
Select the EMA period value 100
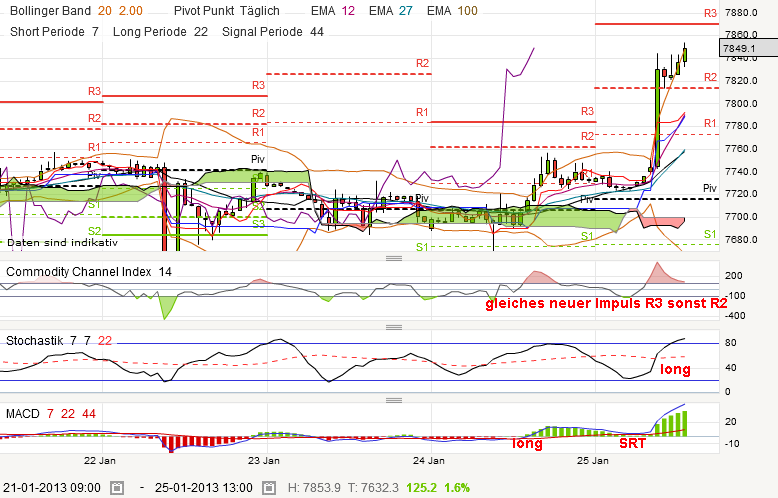467,11
